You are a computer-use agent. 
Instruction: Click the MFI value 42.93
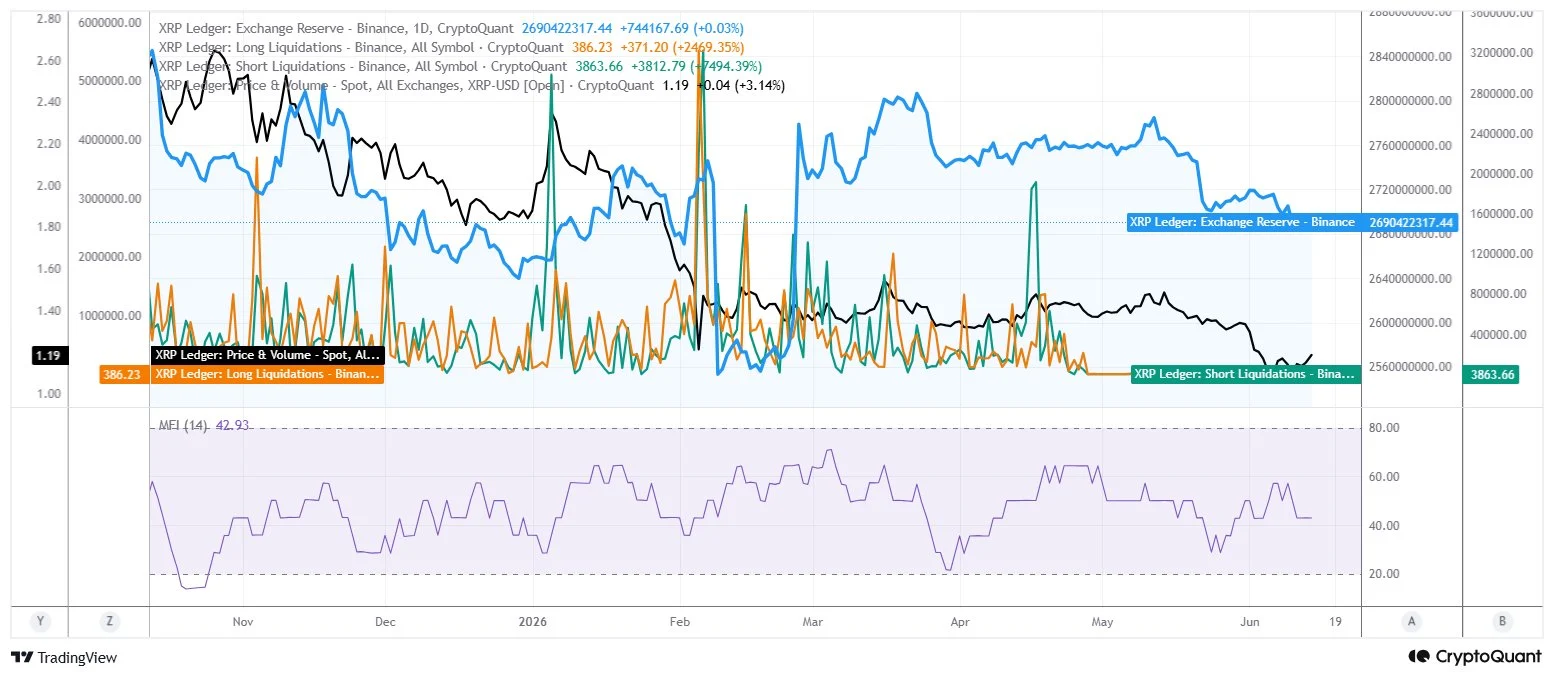(232, 425)
